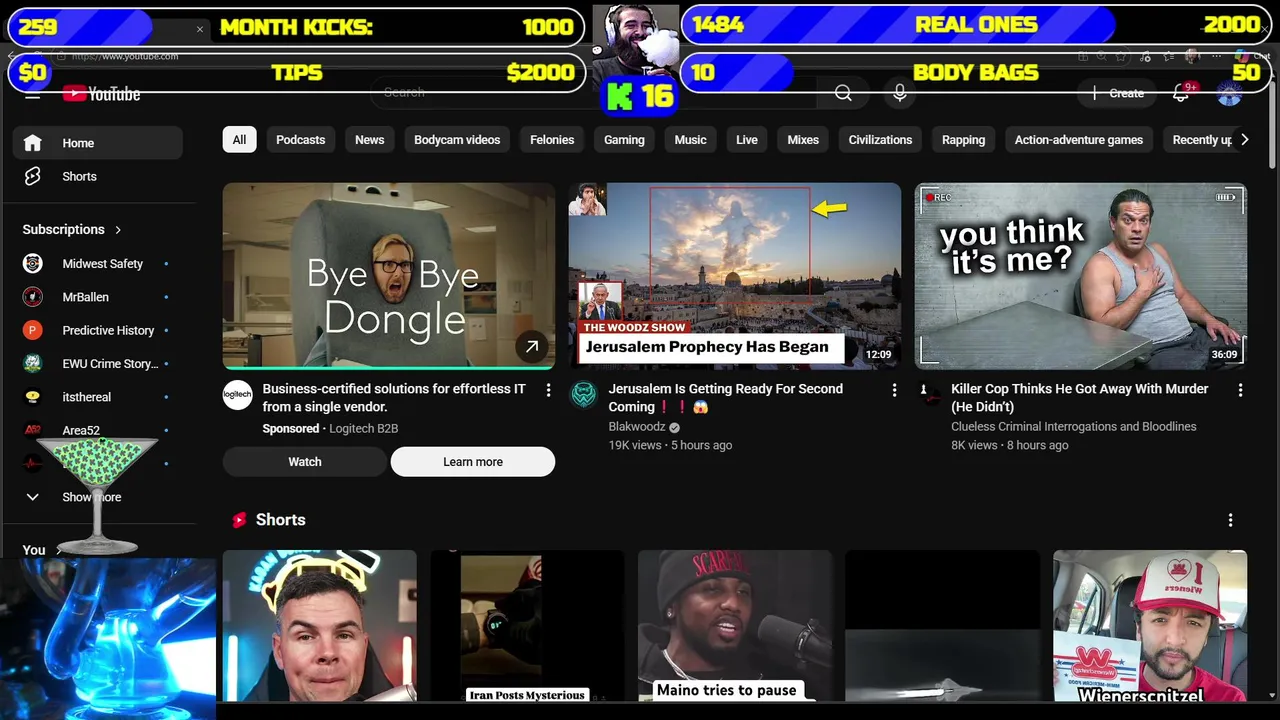Viewport: 1280px width, 720px height.
Task: Open the account avatar menu
Action: (x=1229, y=93)
